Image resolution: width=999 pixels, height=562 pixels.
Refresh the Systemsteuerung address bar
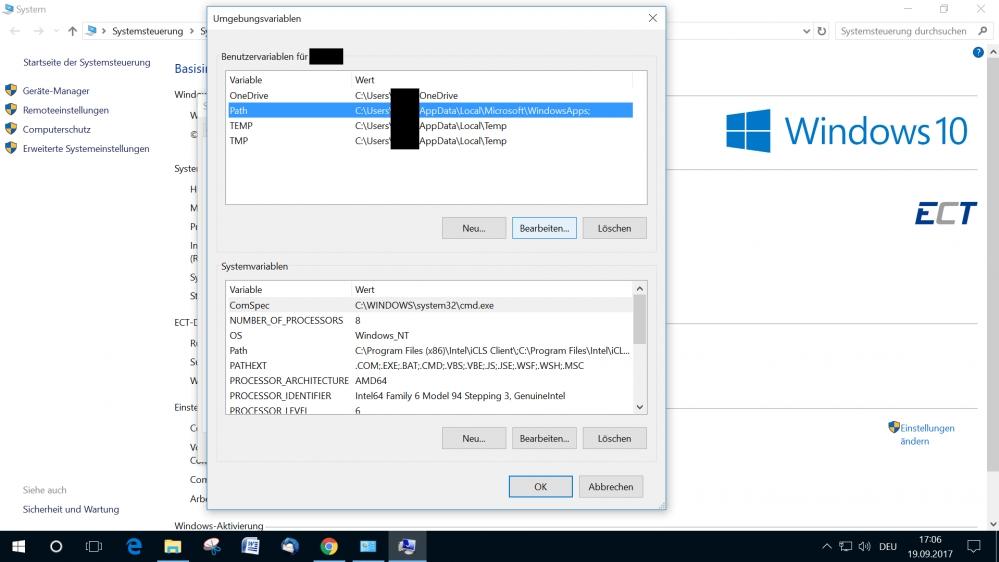pyautogui.click(x=822, y=31)
